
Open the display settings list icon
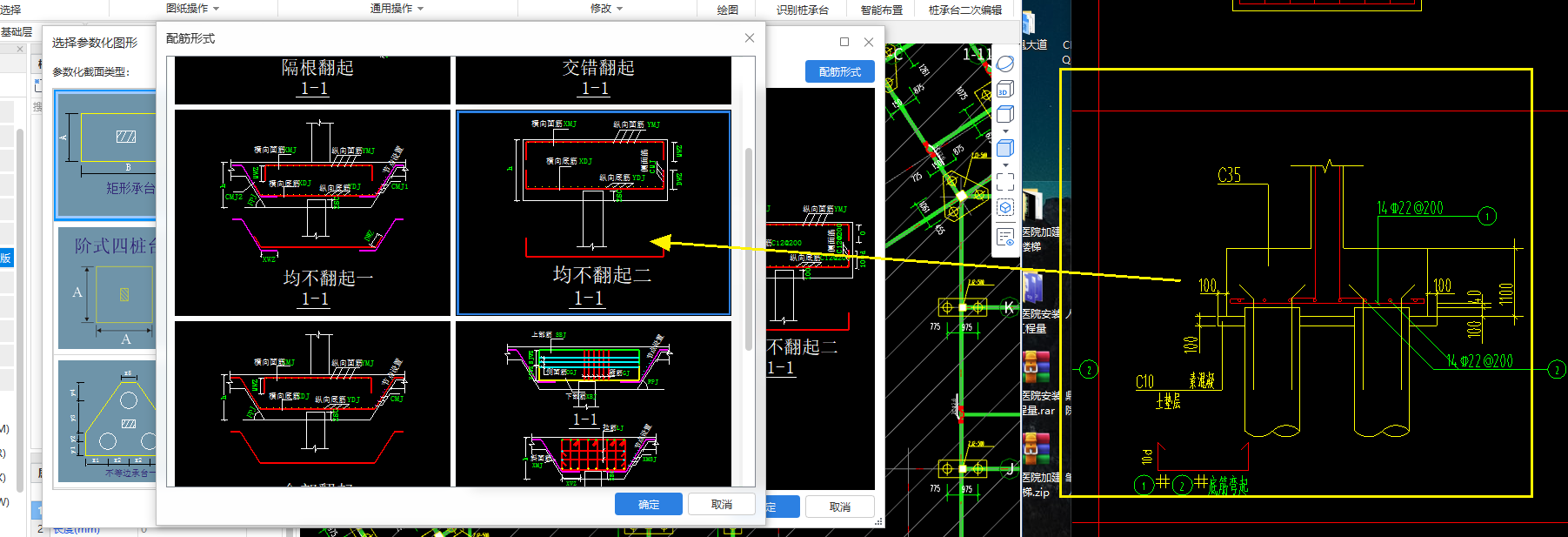tap(1005, 237)
